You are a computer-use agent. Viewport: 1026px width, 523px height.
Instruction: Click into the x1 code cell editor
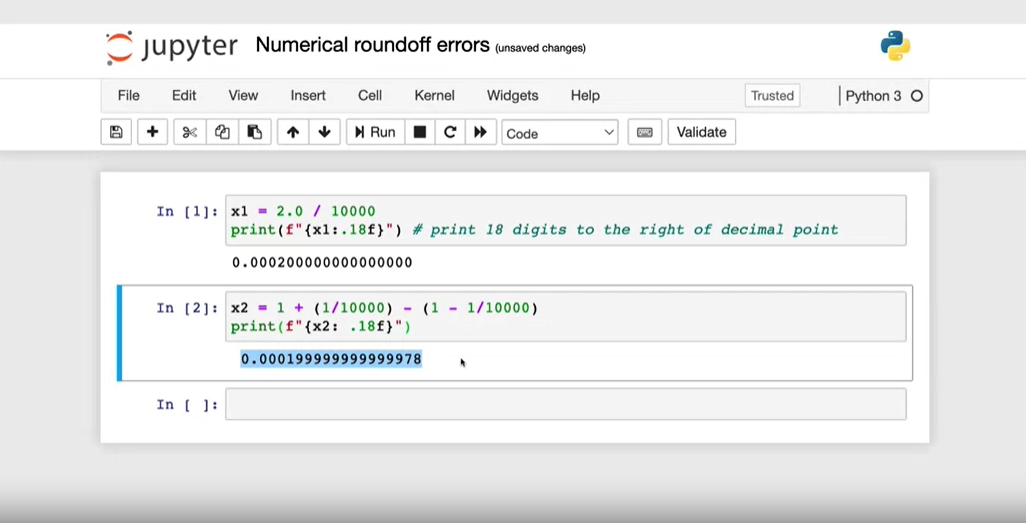coord(565,221)
